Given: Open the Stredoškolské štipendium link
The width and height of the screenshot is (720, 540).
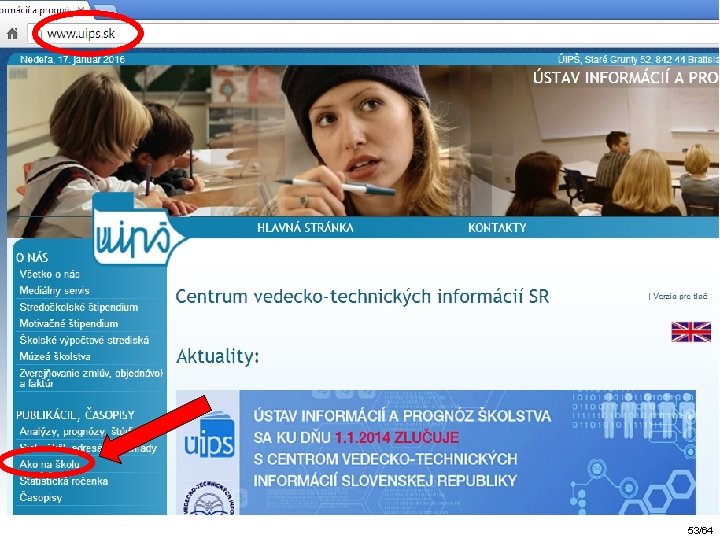Looking at the screenshot, I should pos(79,307).
